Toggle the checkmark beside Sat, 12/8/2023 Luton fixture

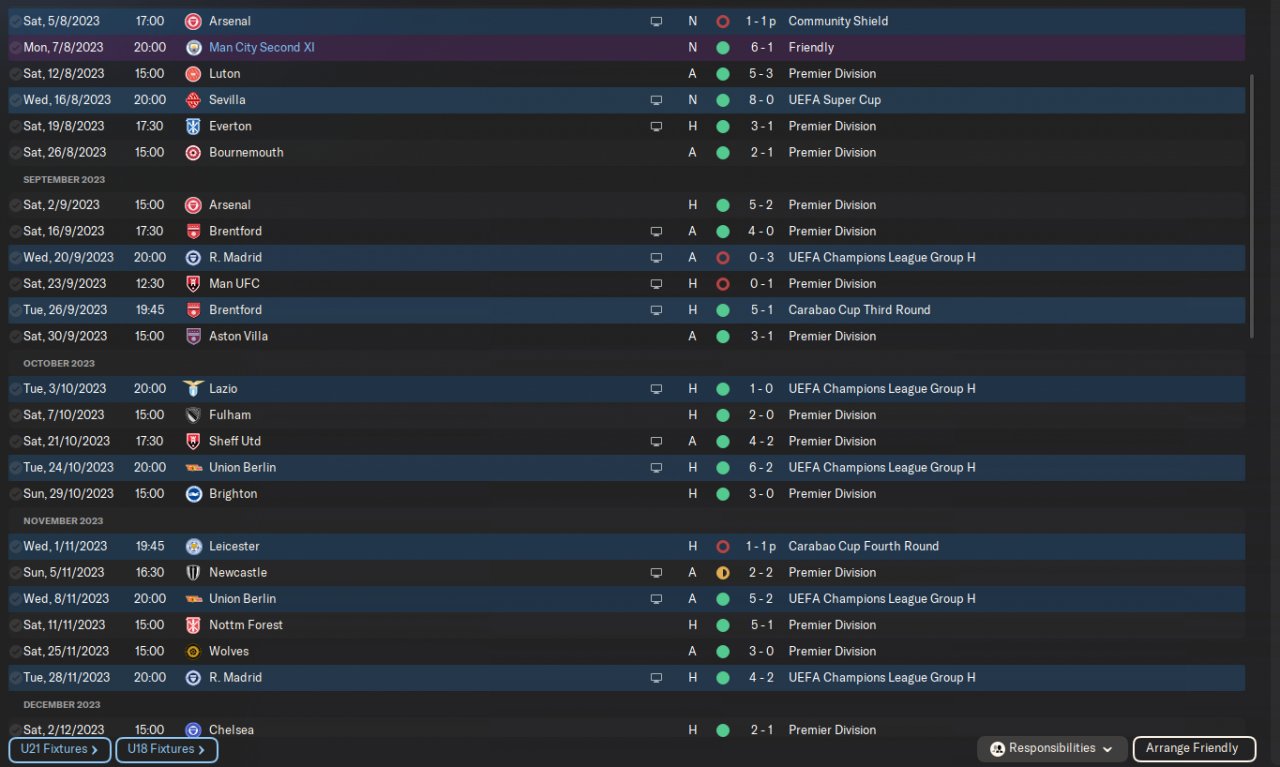click(15, 74)
